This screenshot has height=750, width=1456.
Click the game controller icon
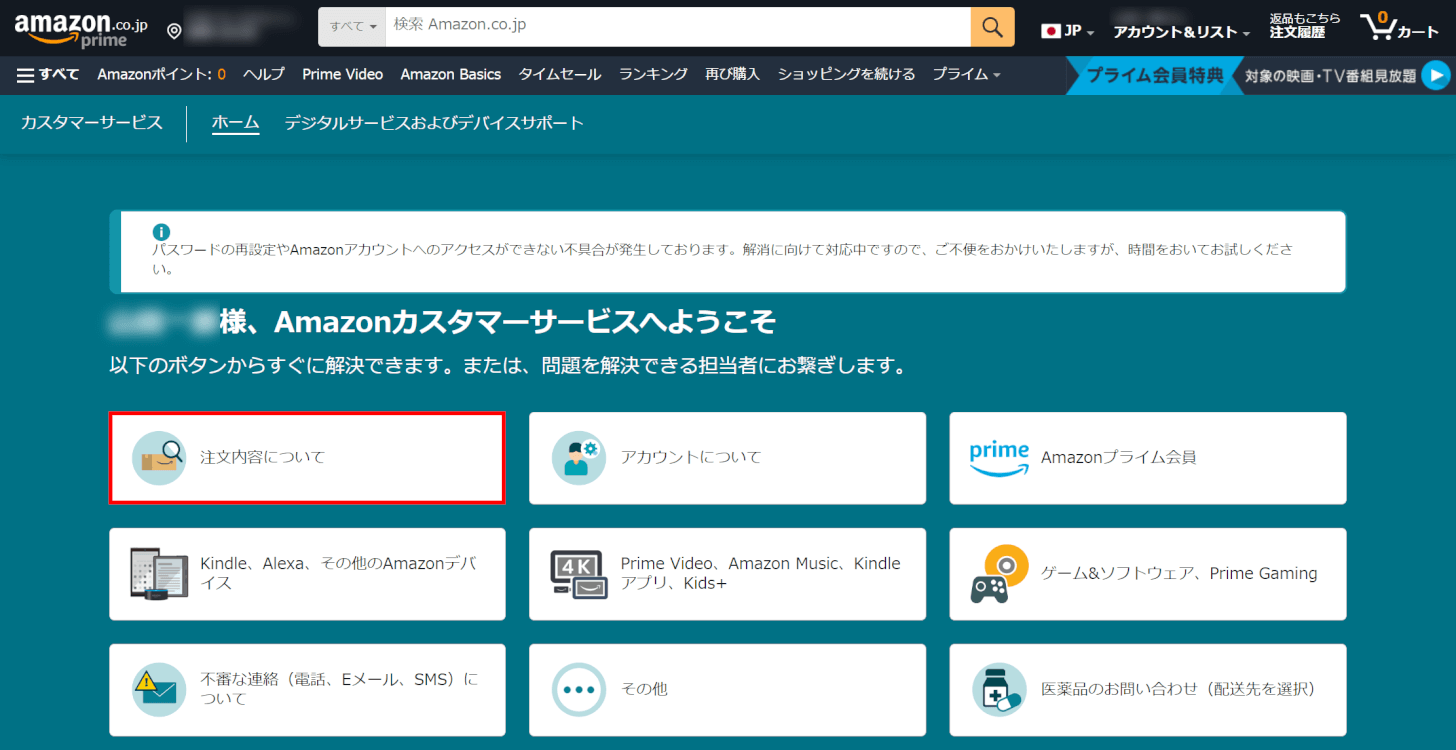click(999, 573)
